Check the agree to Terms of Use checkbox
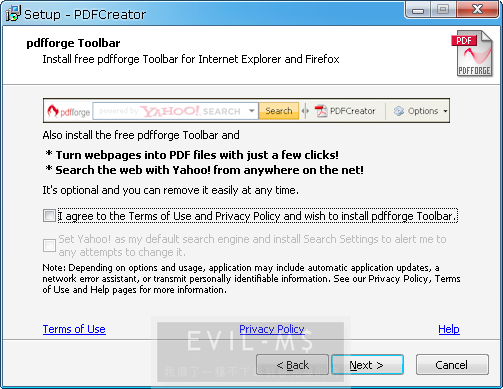The image size is (503, 389). pos(49,216)
